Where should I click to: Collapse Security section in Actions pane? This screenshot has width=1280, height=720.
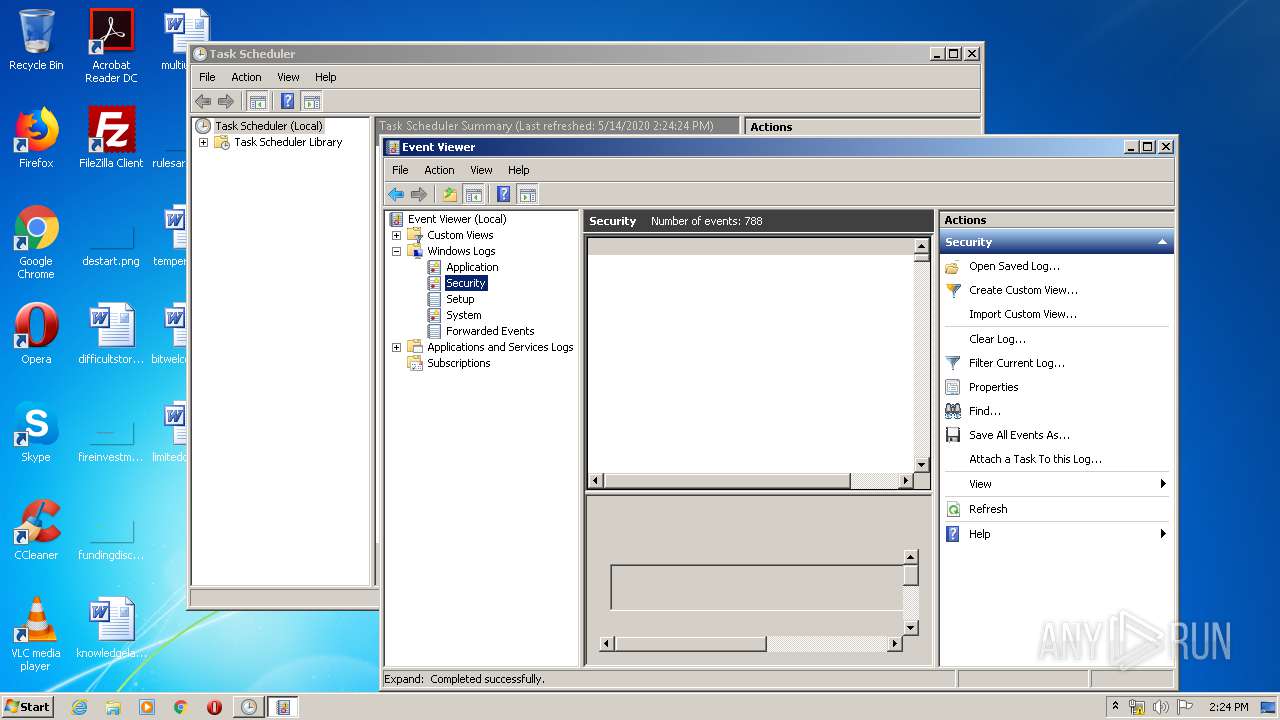[1162, 242]
